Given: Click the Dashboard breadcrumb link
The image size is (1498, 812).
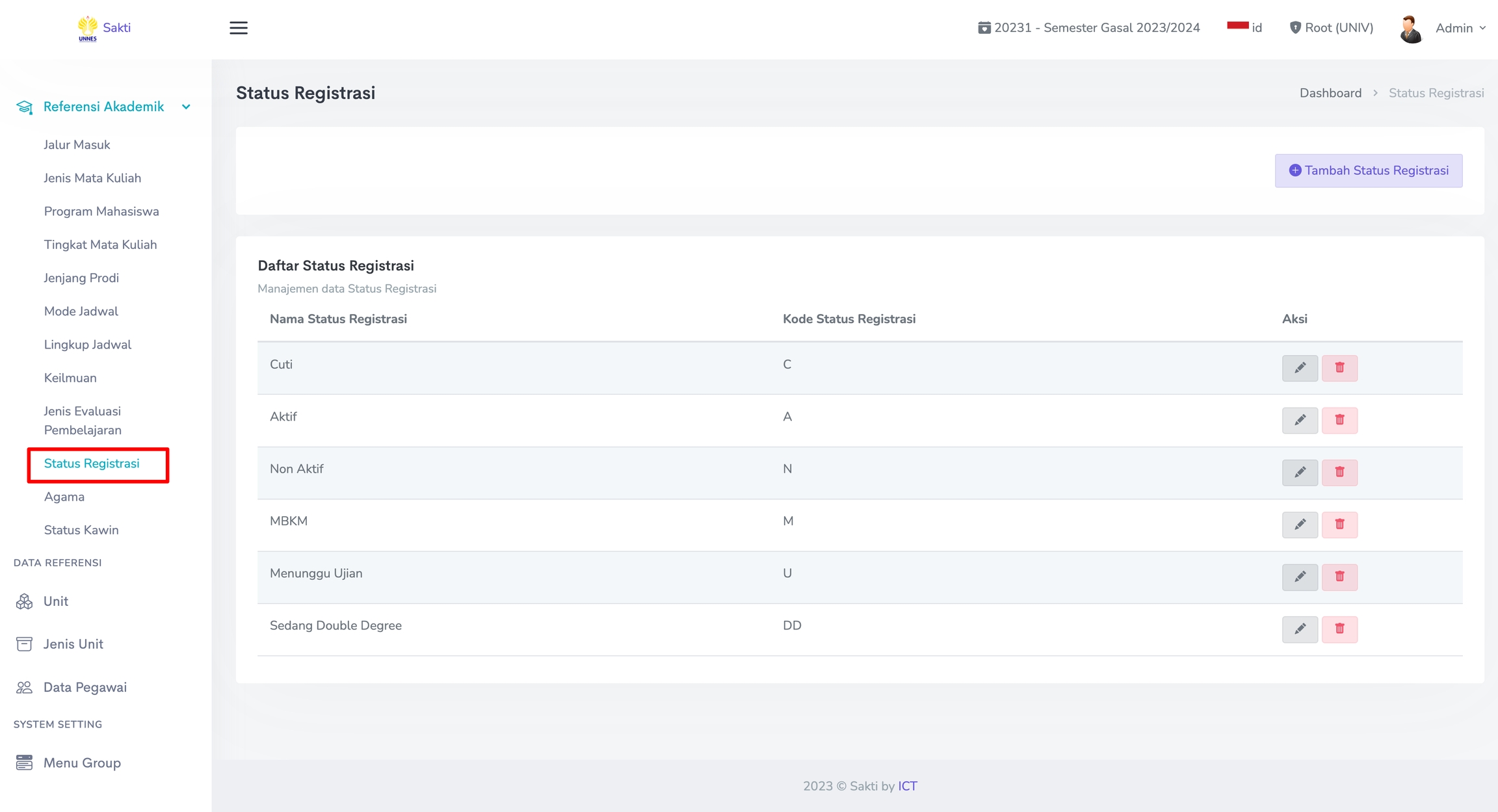Looking at the screenshot, I should pos(1330,93).
